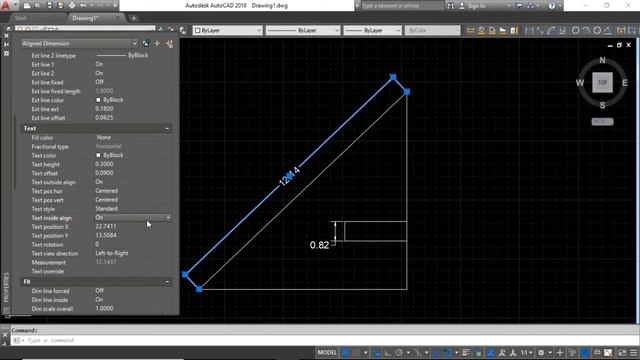Toggle Ortho mode in status bar

[x=387, y=353]
